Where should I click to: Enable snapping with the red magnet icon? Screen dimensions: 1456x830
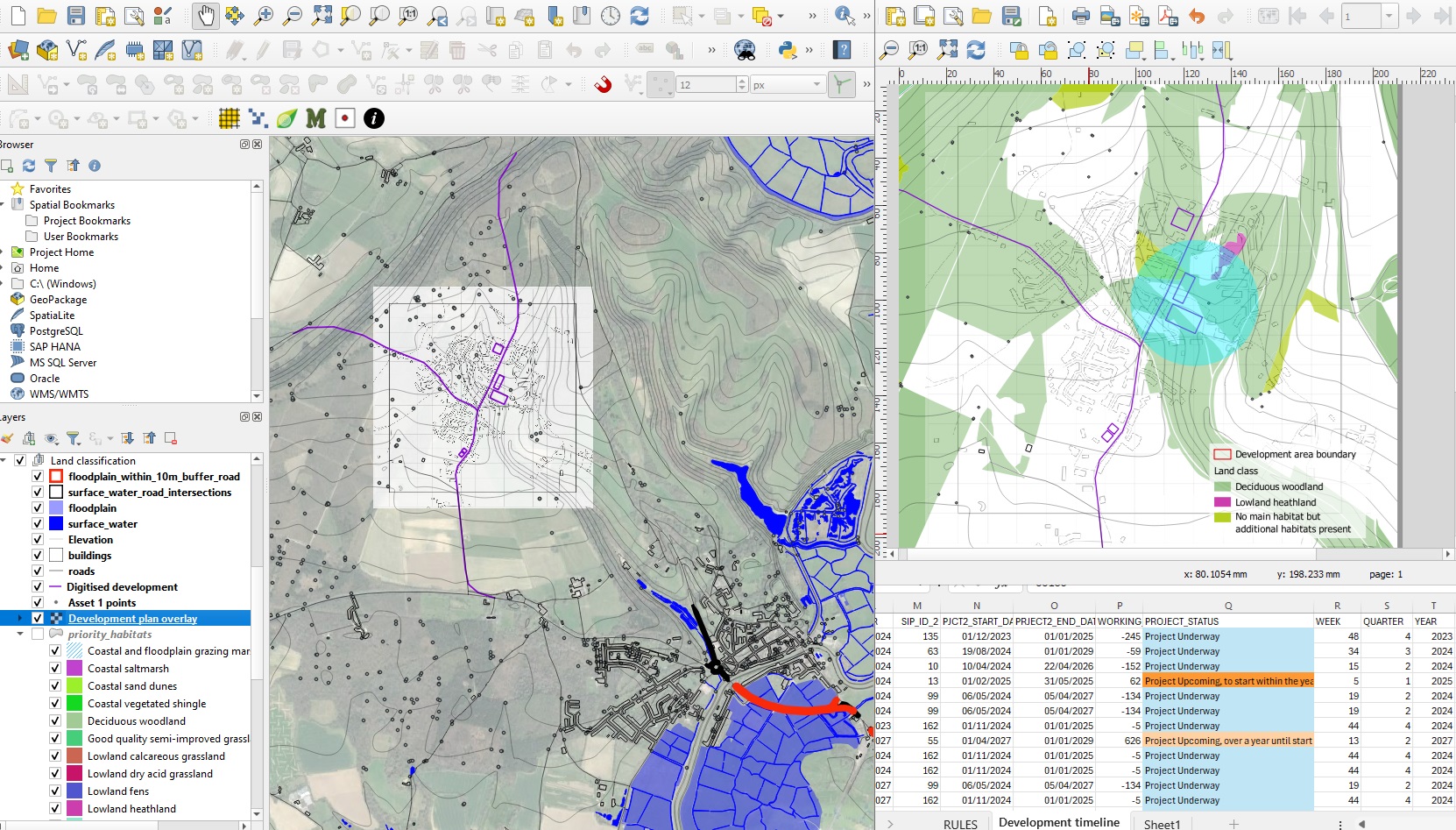pyautogui.click(x=603, y=84)
